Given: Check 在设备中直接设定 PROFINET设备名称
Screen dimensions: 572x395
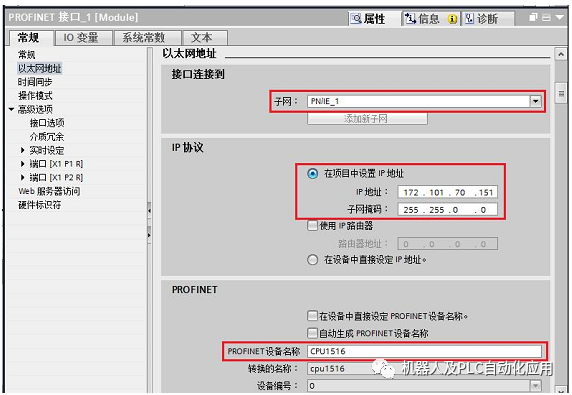Looking at the screenshot, I should click(312, 315).
